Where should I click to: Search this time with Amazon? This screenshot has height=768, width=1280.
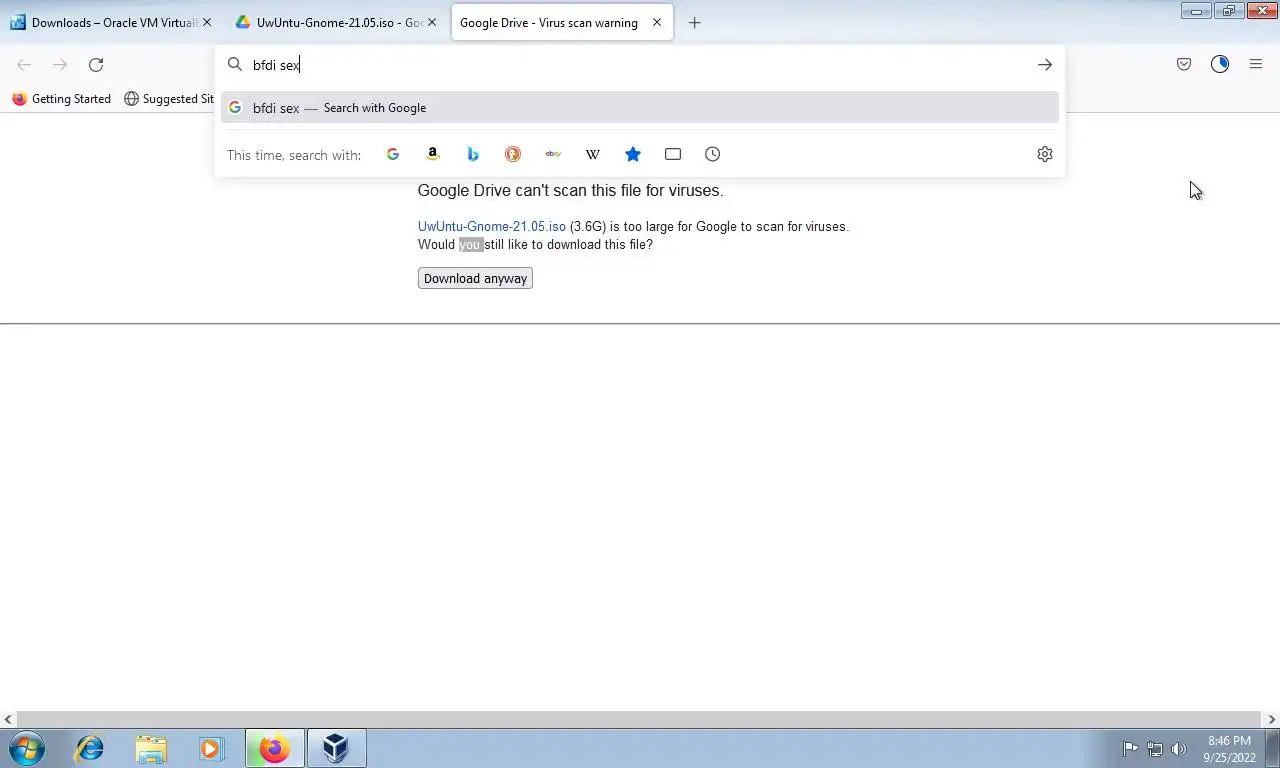point(433,154)
